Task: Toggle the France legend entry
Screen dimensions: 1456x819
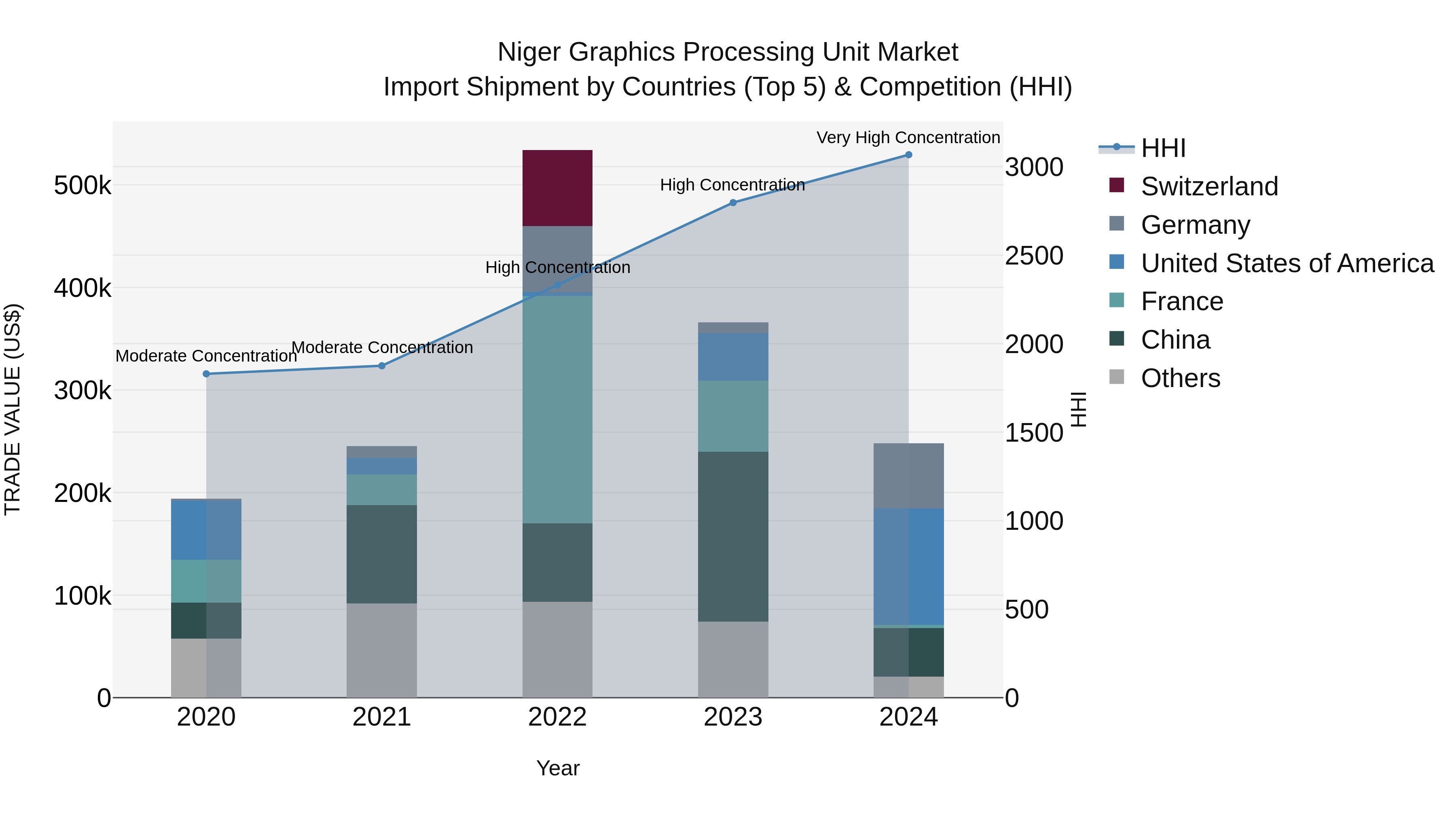Action: point(1166,301)
